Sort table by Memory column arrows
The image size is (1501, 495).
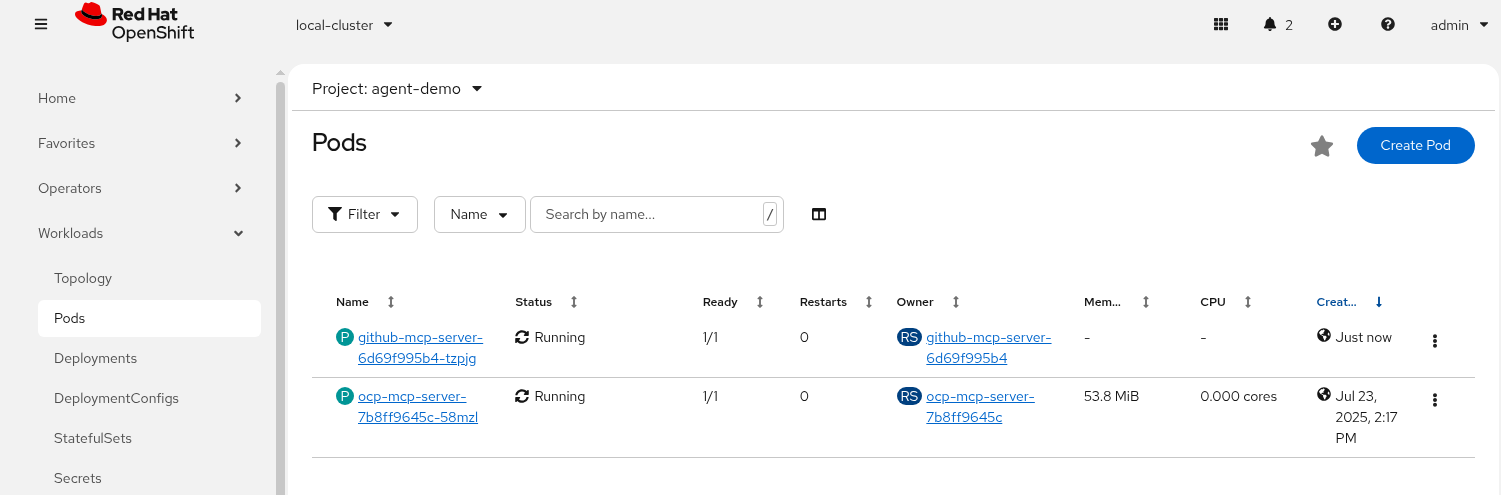pos(1146,302)
